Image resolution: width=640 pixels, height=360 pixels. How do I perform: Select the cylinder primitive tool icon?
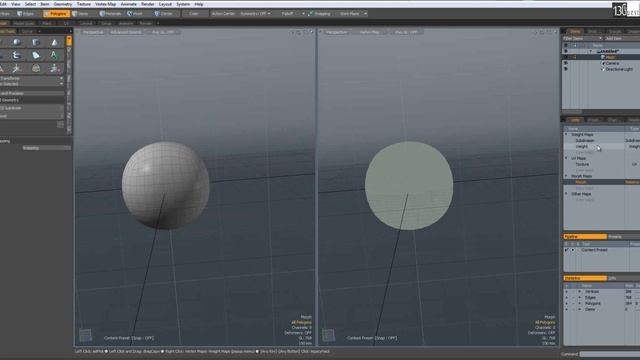point(36,42)
